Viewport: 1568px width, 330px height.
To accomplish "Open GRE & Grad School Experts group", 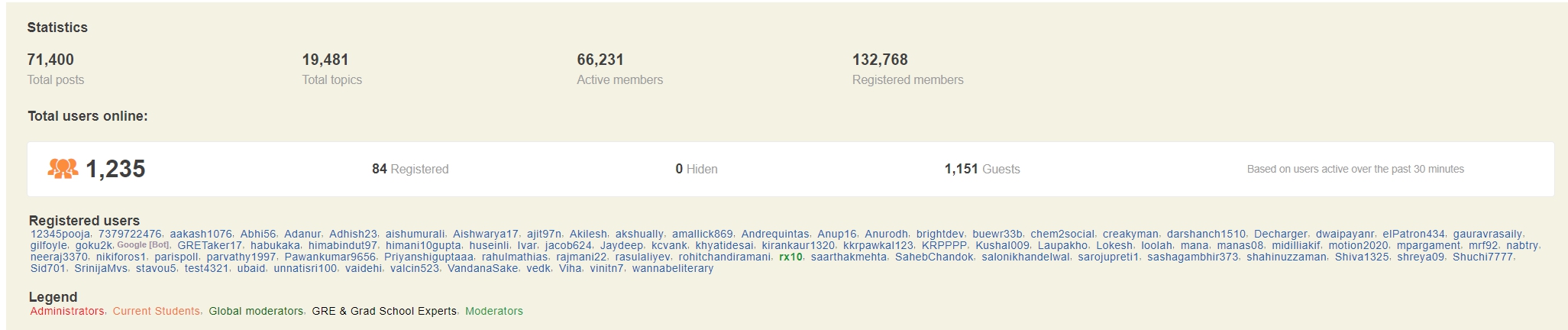I will (384, 311).
